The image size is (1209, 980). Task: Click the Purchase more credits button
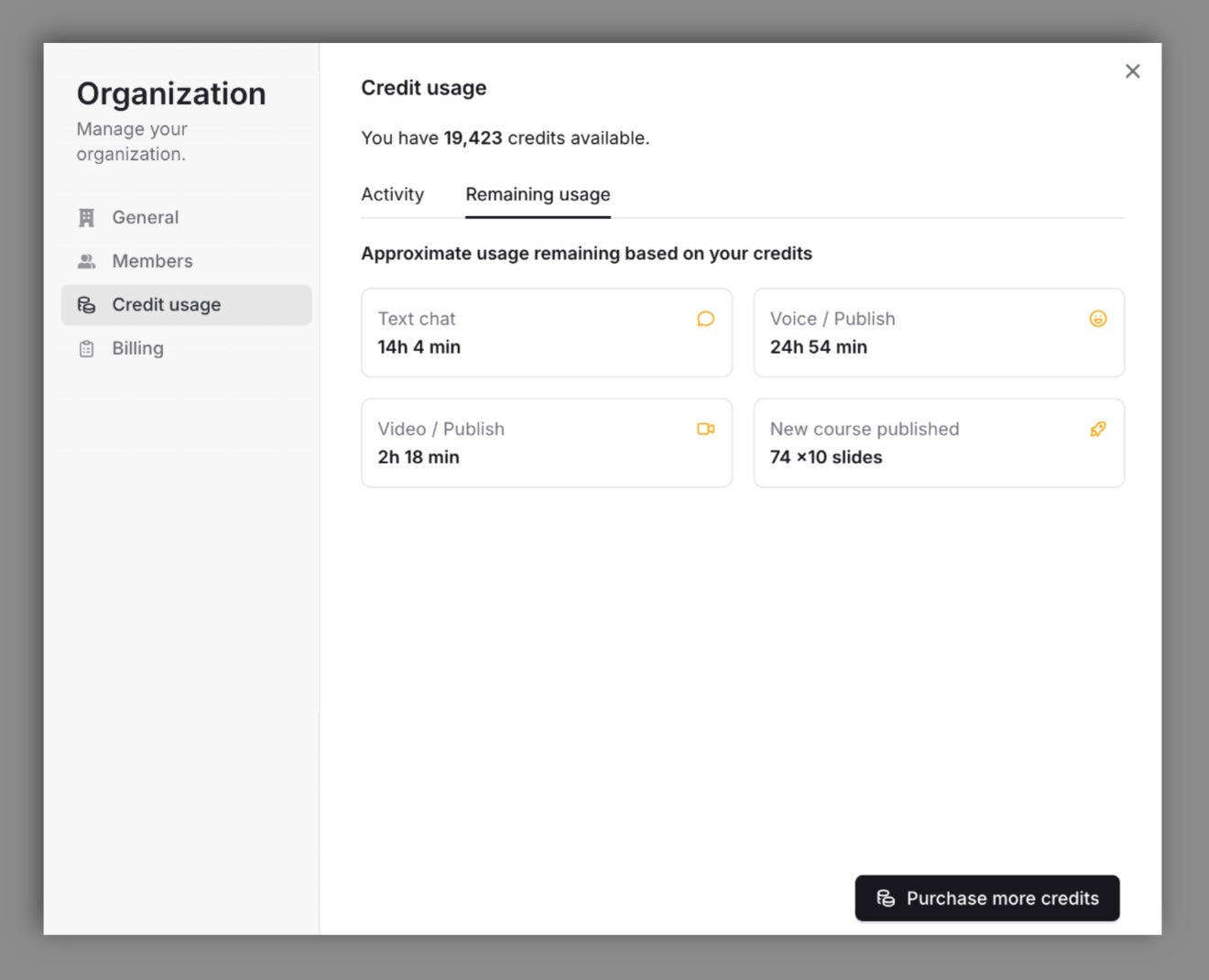(x=987, y=898)
